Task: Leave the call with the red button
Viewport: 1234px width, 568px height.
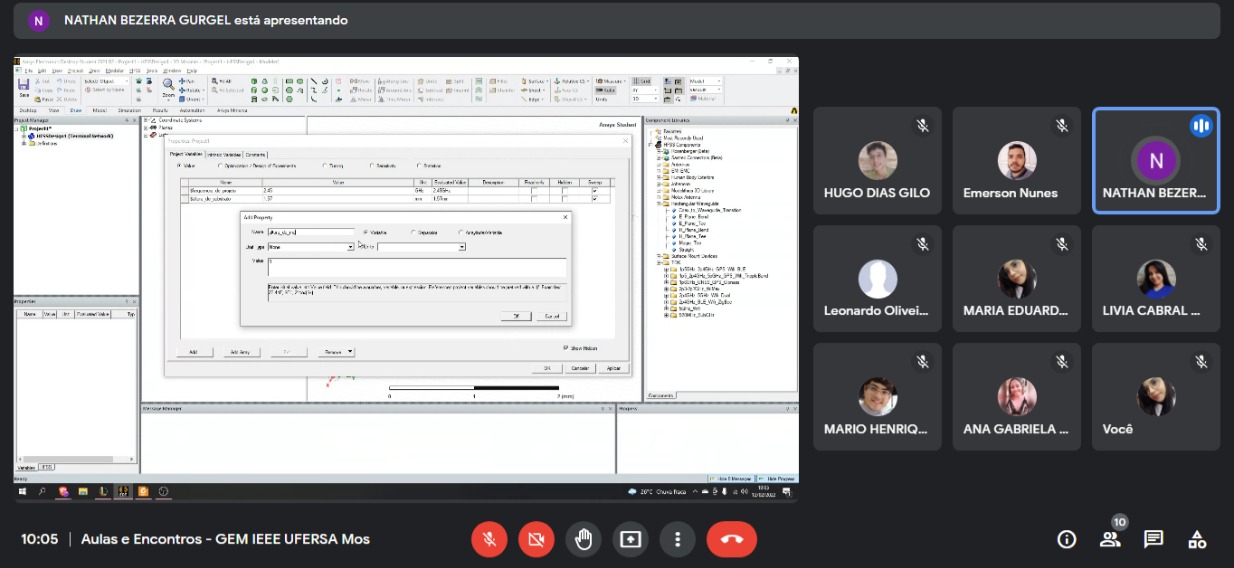Action: pyautogui.click(x=732, y=539)
